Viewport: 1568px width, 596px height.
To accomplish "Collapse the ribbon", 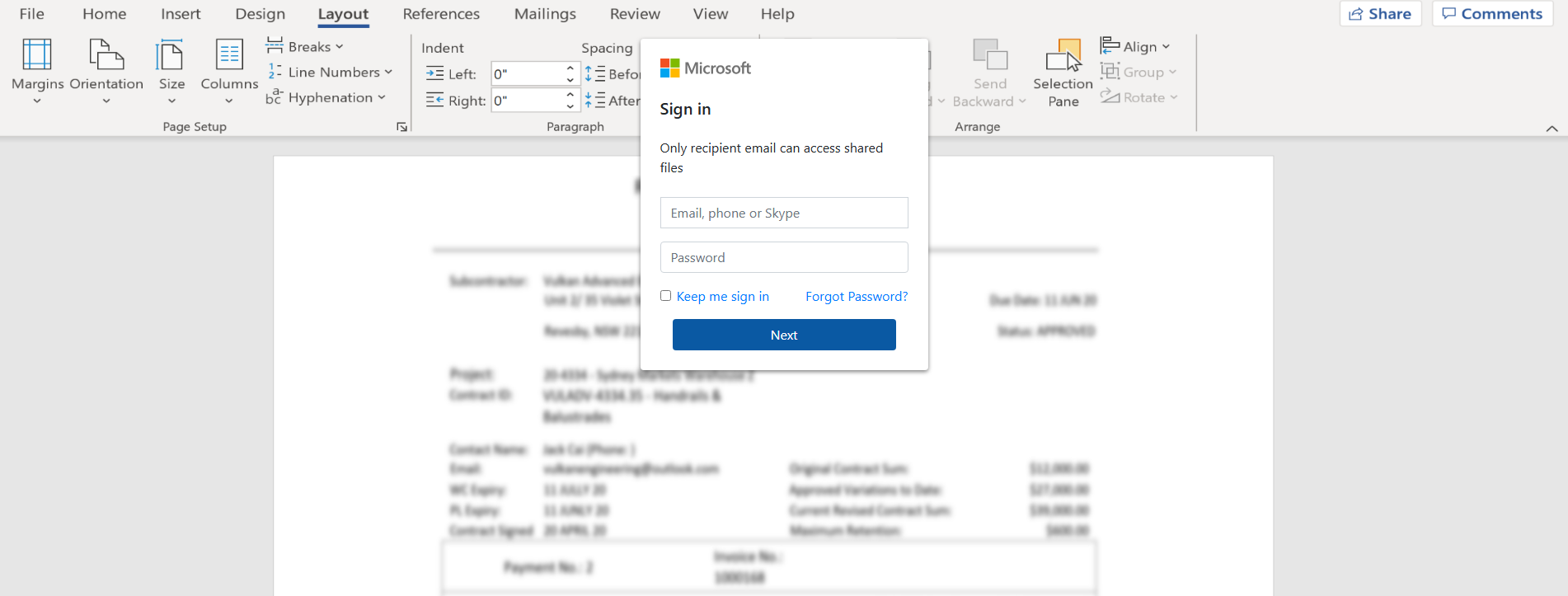I will coord(1552,129).
